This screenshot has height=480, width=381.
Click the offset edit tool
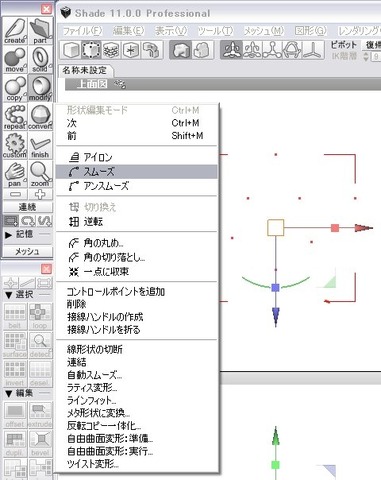tap(15, 415)
